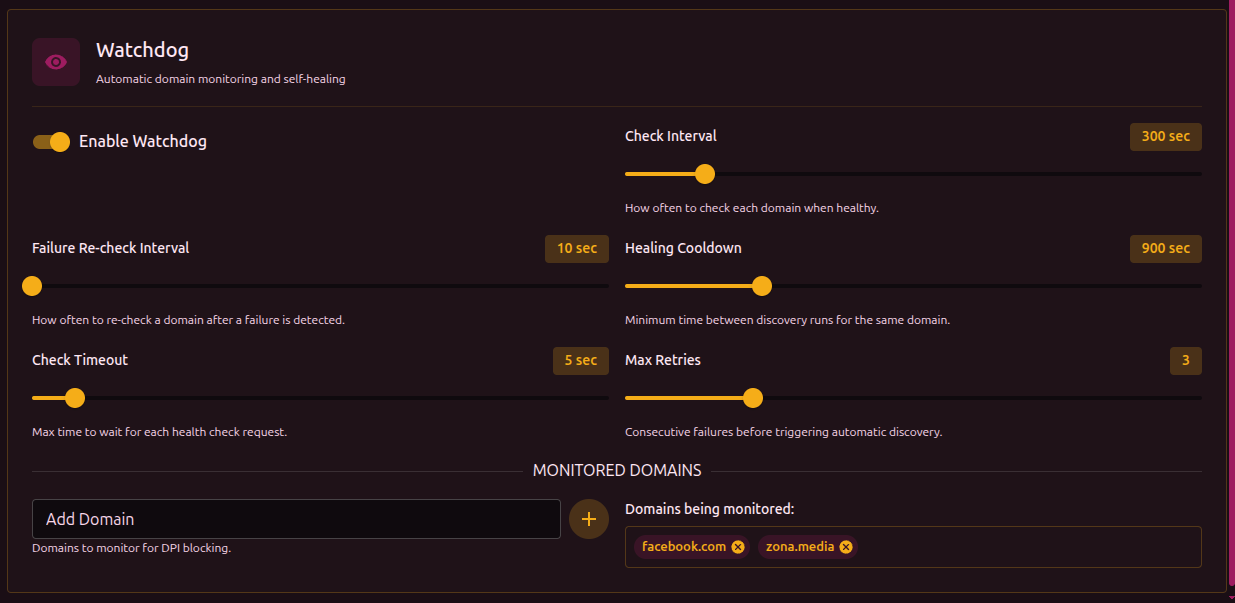
Task: Disable the Enable Watchdog toggle
Action: point(51,142)
